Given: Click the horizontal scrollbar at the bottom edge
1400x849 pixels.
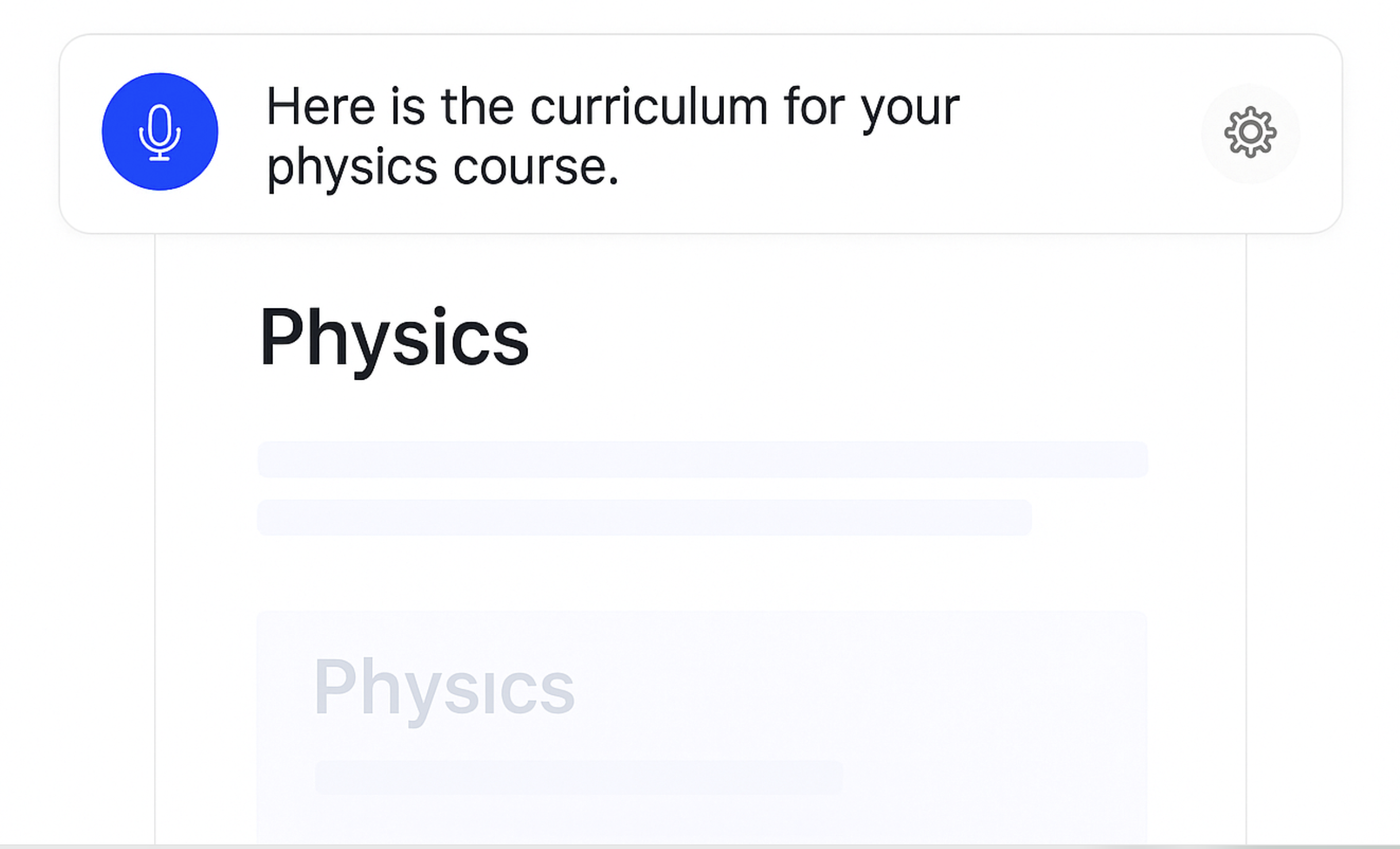Looking at the screenshot, I should point(700,847).
